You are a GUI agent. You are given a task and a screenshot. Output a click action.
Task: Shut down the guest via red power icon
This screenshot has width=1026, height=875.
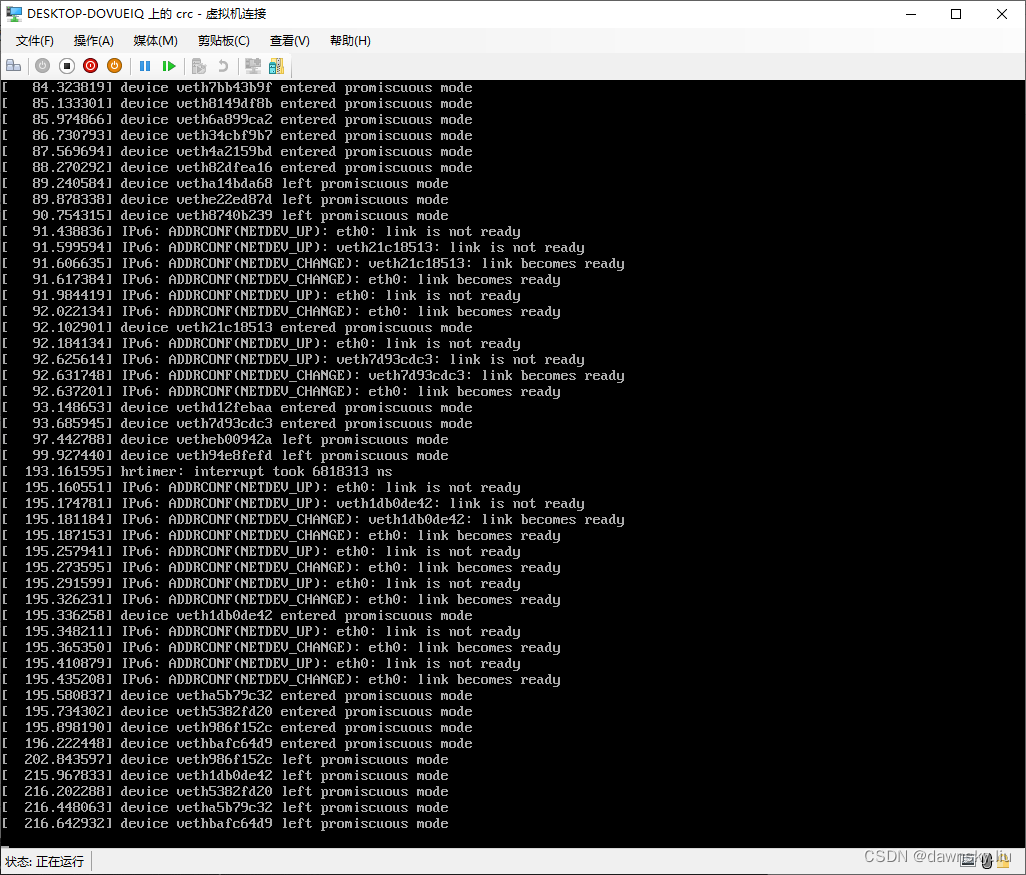(90, 66)
